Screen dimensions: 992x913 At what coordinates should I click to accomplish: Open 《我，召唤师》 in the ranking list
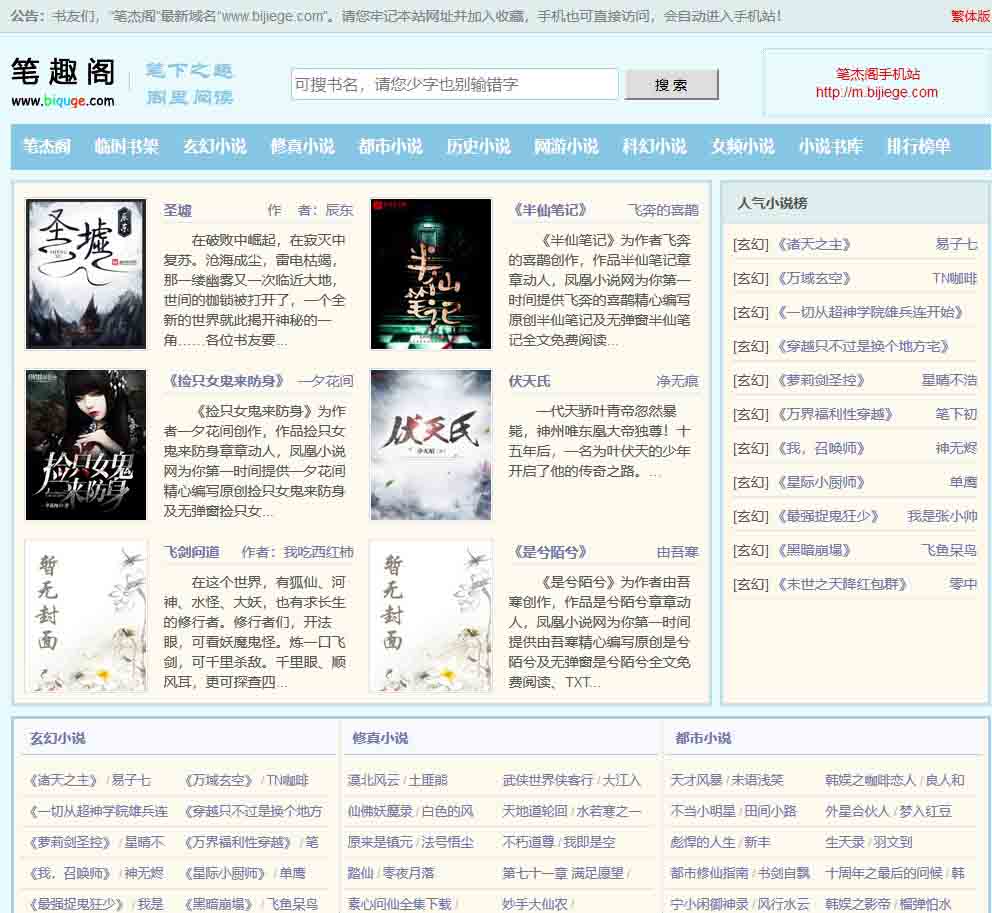coord(822,449)
